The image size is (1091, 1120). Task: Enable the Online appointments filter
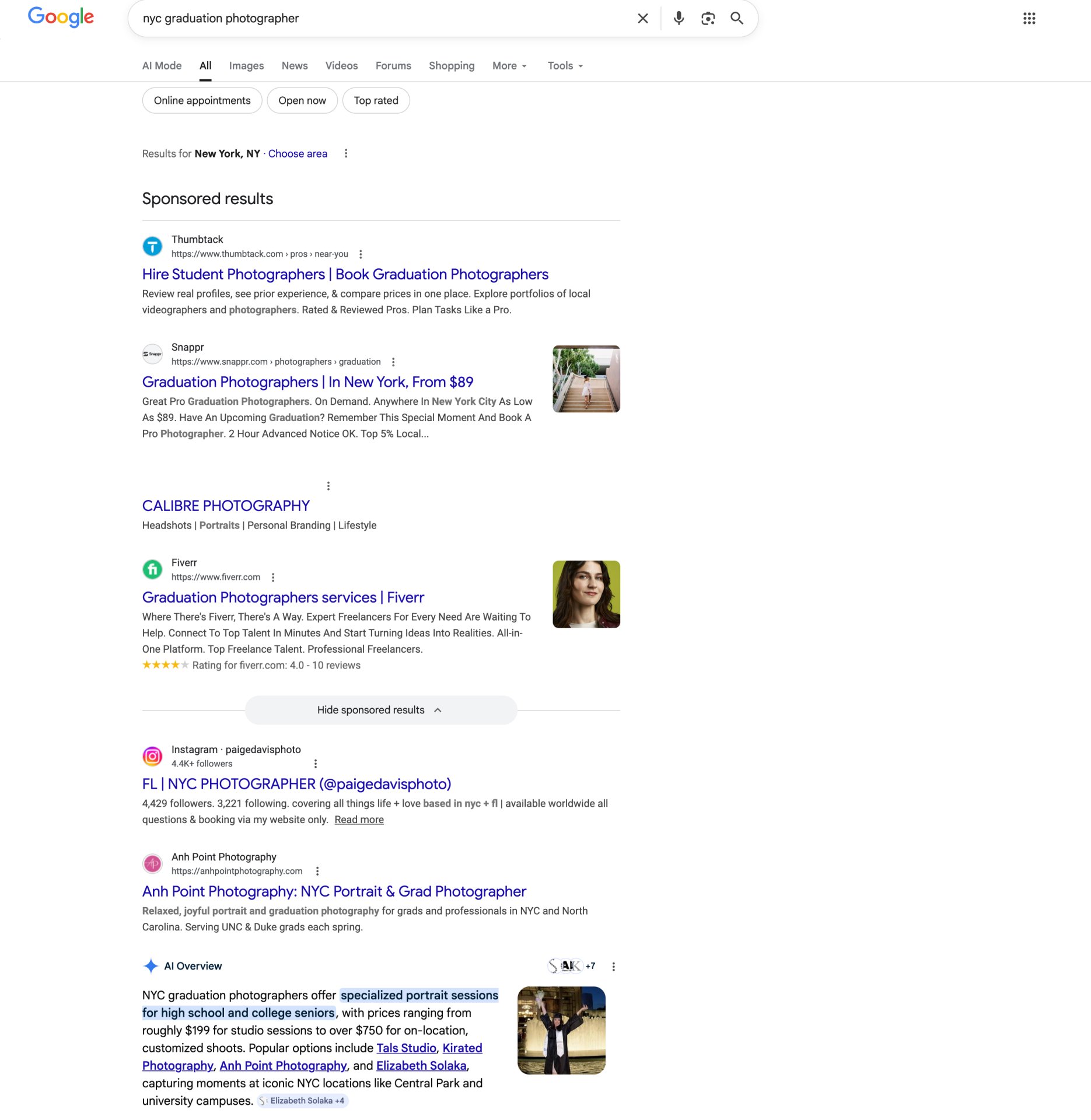point(202,101)
